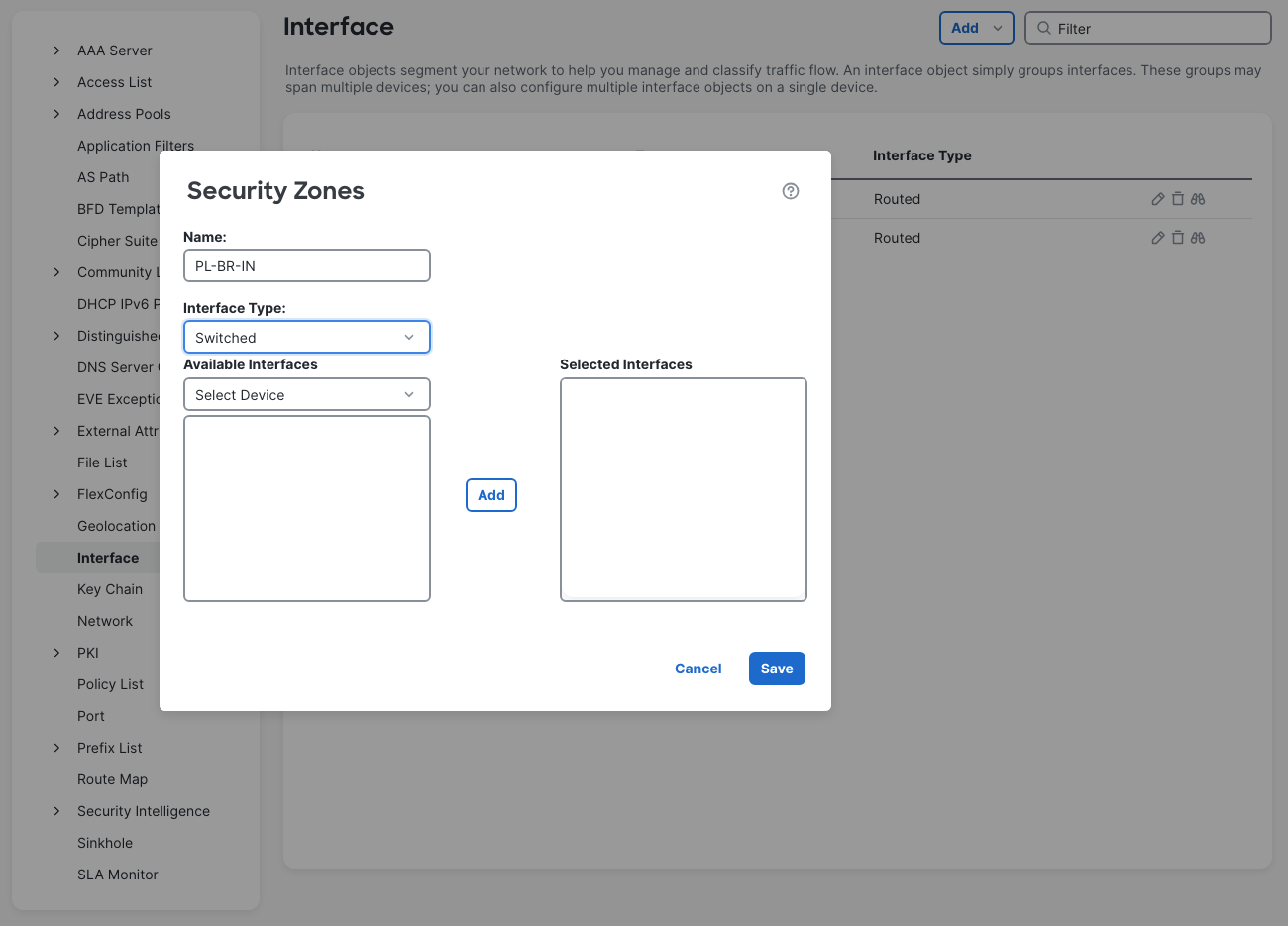Open SLA Monitor in the sidebar
Image resolution: width=1288 pixels, height=926 pixels.
(118, 875)
